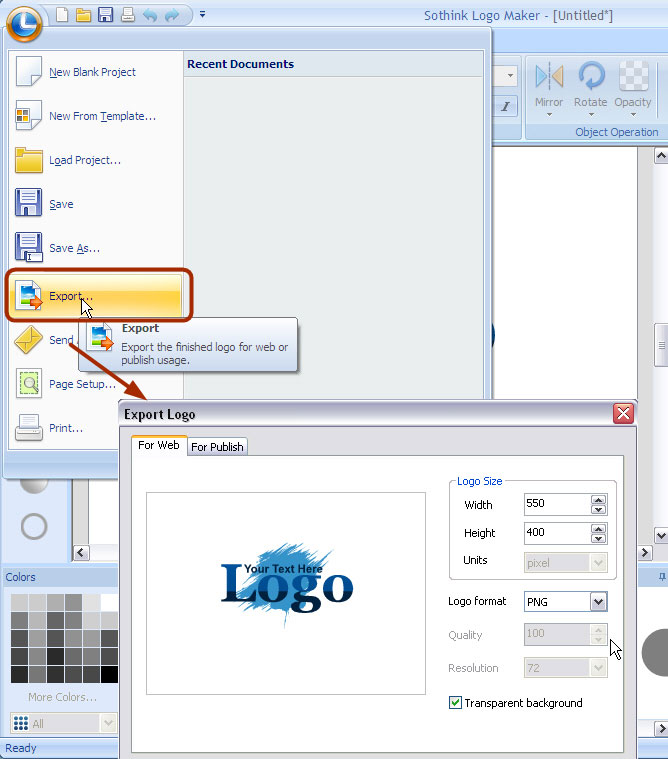
Task: Select the Save menu entry
Action: 96,204
